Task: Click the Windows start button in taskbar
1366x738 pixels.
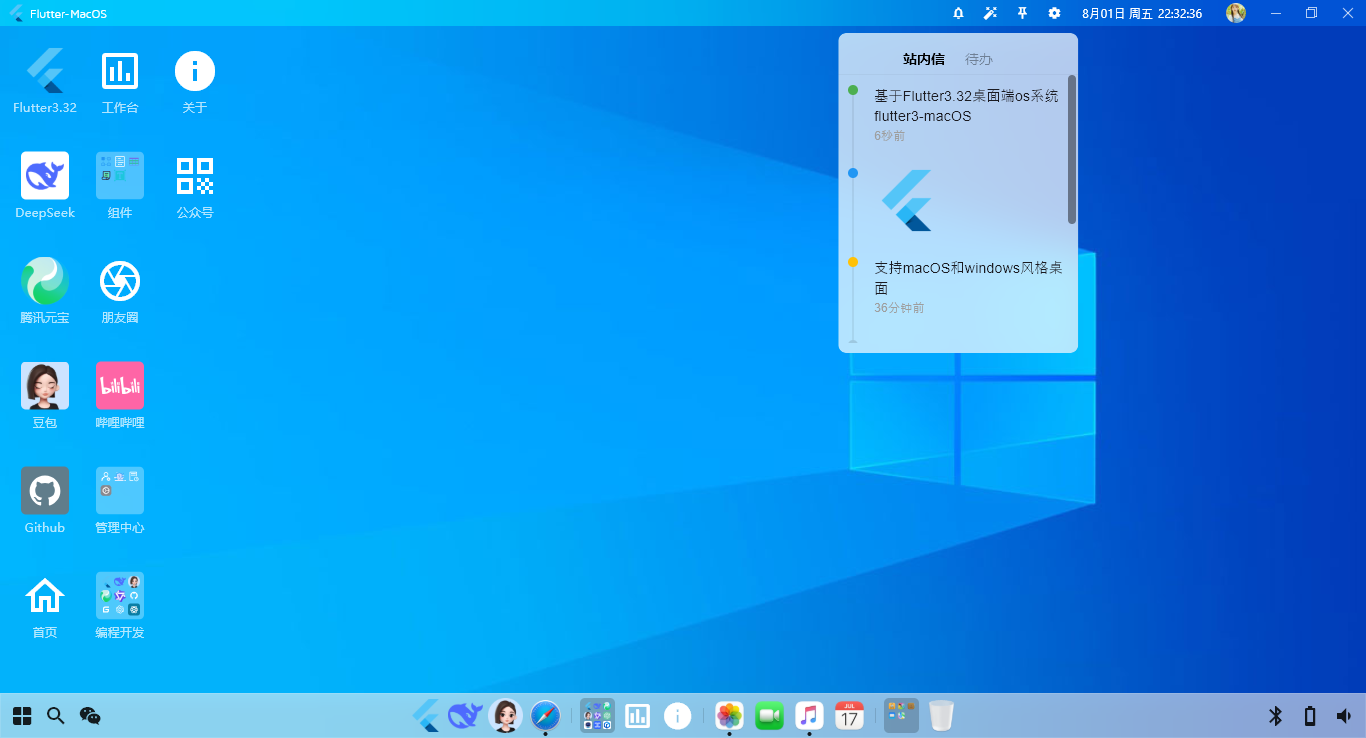Action: pyautogui.click(x=22, y=716)
